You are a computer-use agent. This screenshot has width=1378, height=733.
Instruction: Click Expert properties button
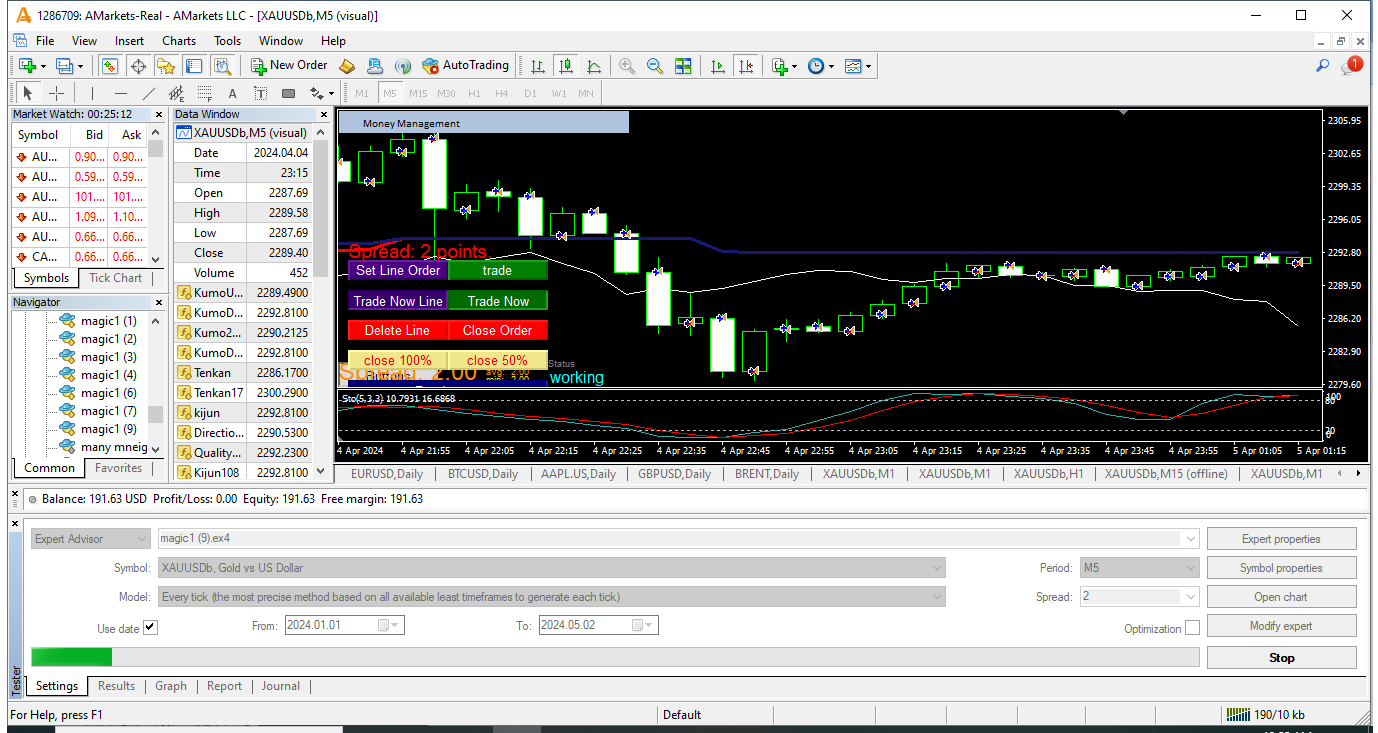tap(1281, 539)
